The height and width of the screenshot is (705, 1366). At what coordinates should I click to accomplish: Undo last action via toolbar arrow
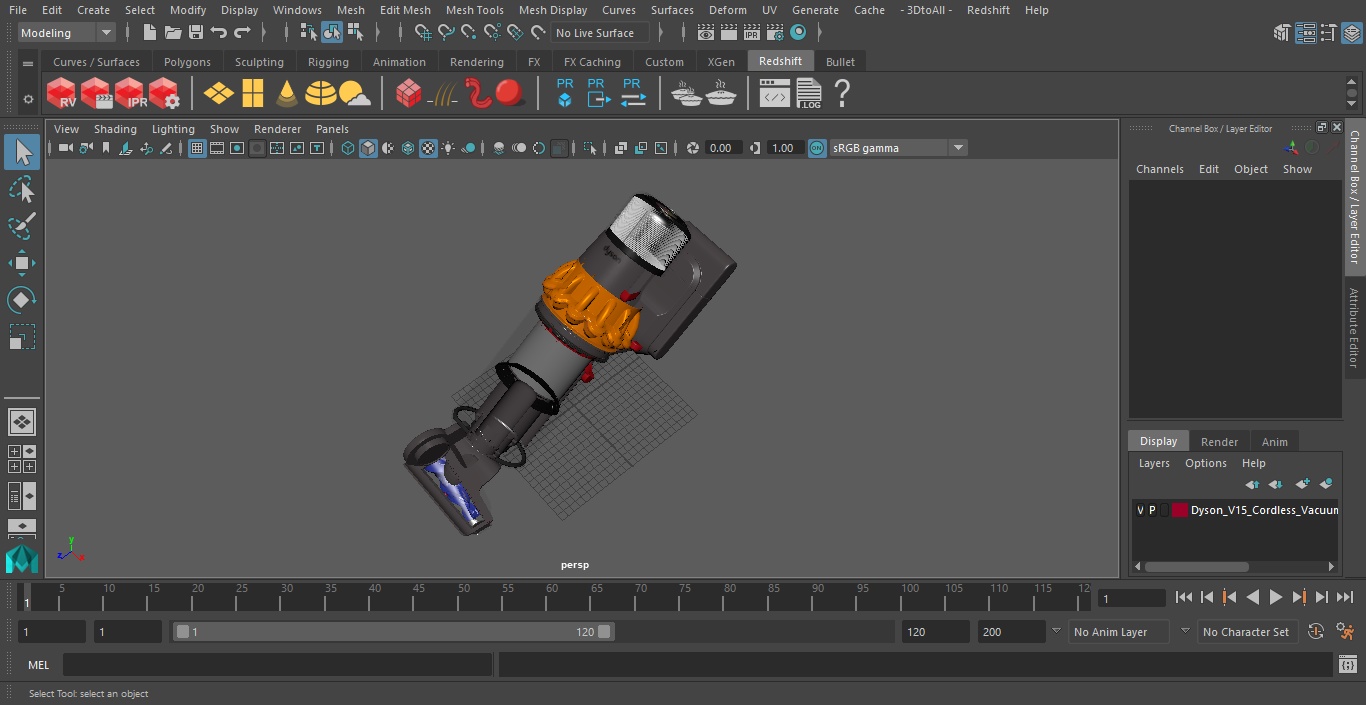[219, 33]
